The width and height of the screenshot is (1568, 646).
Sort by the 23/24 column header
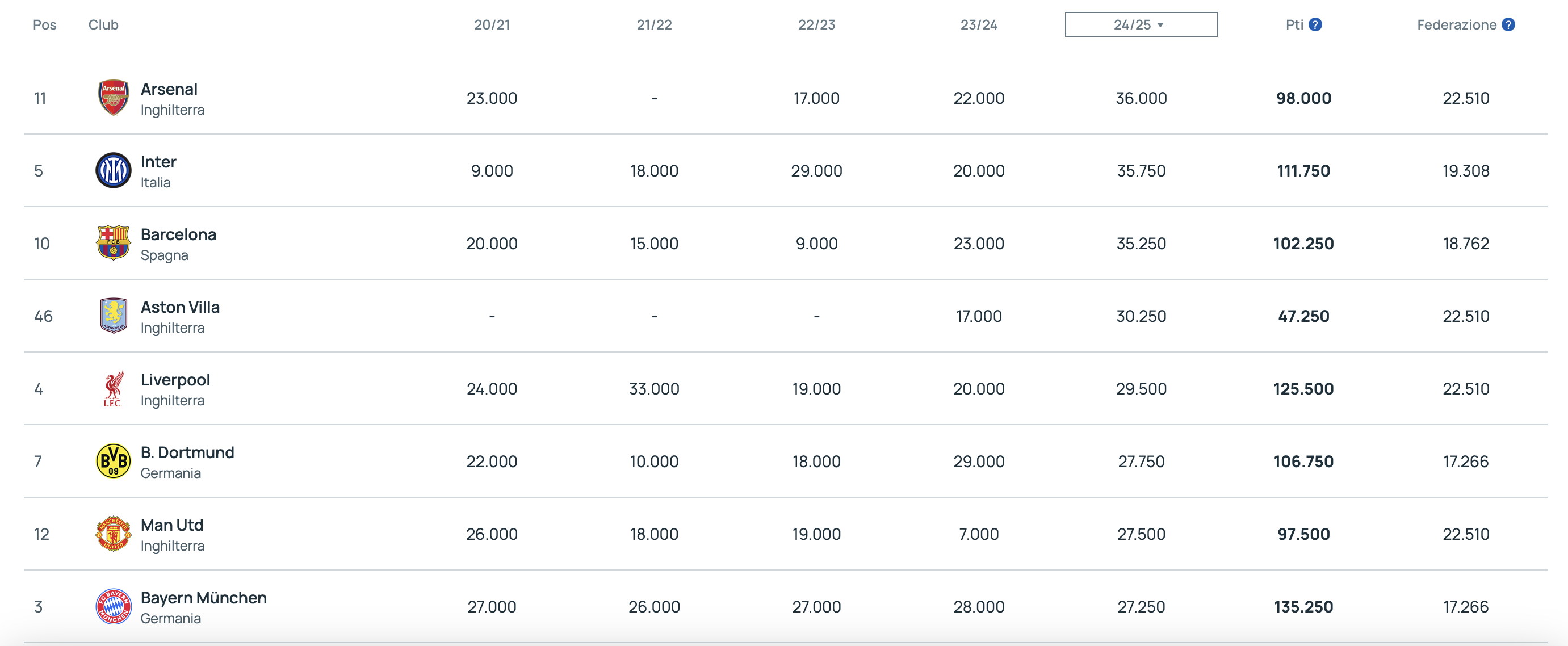[x=979, y=25]
